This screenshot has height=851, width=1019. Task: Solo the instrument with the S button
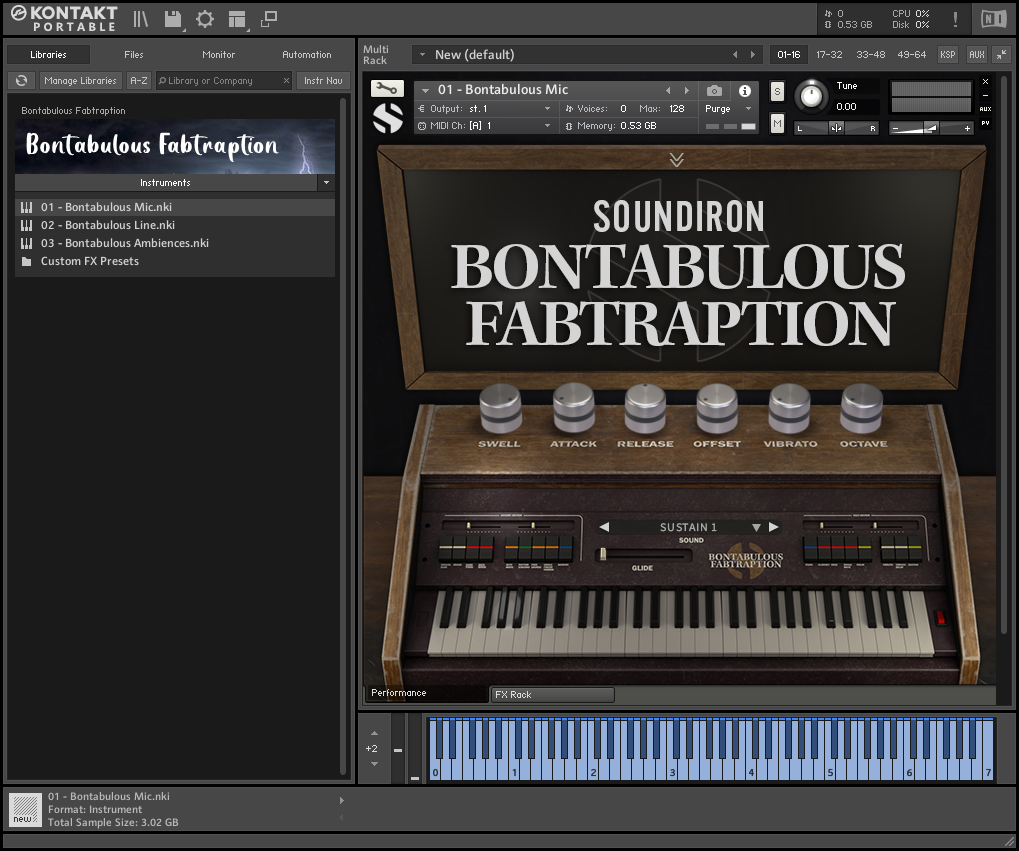pos(777,92)
